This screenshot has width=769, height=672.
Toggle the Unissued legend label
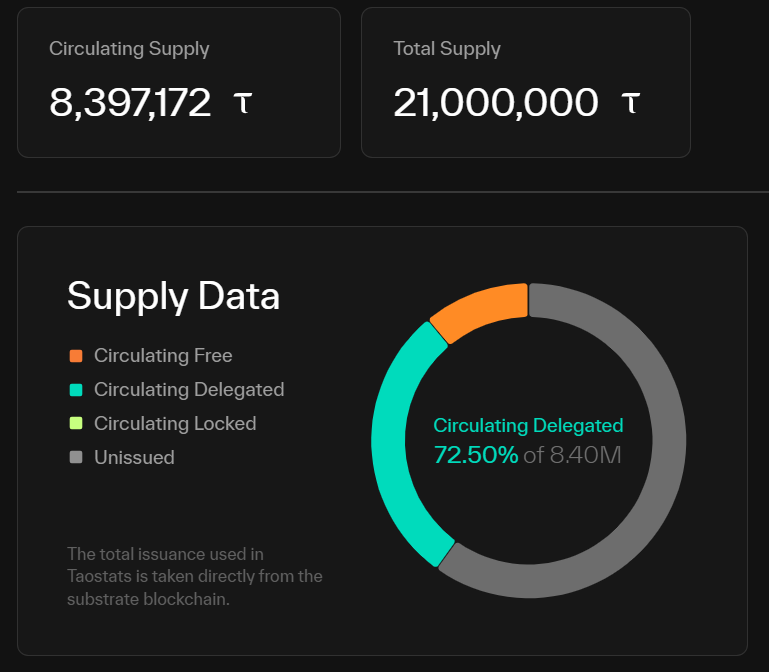[x=134, y=458]
